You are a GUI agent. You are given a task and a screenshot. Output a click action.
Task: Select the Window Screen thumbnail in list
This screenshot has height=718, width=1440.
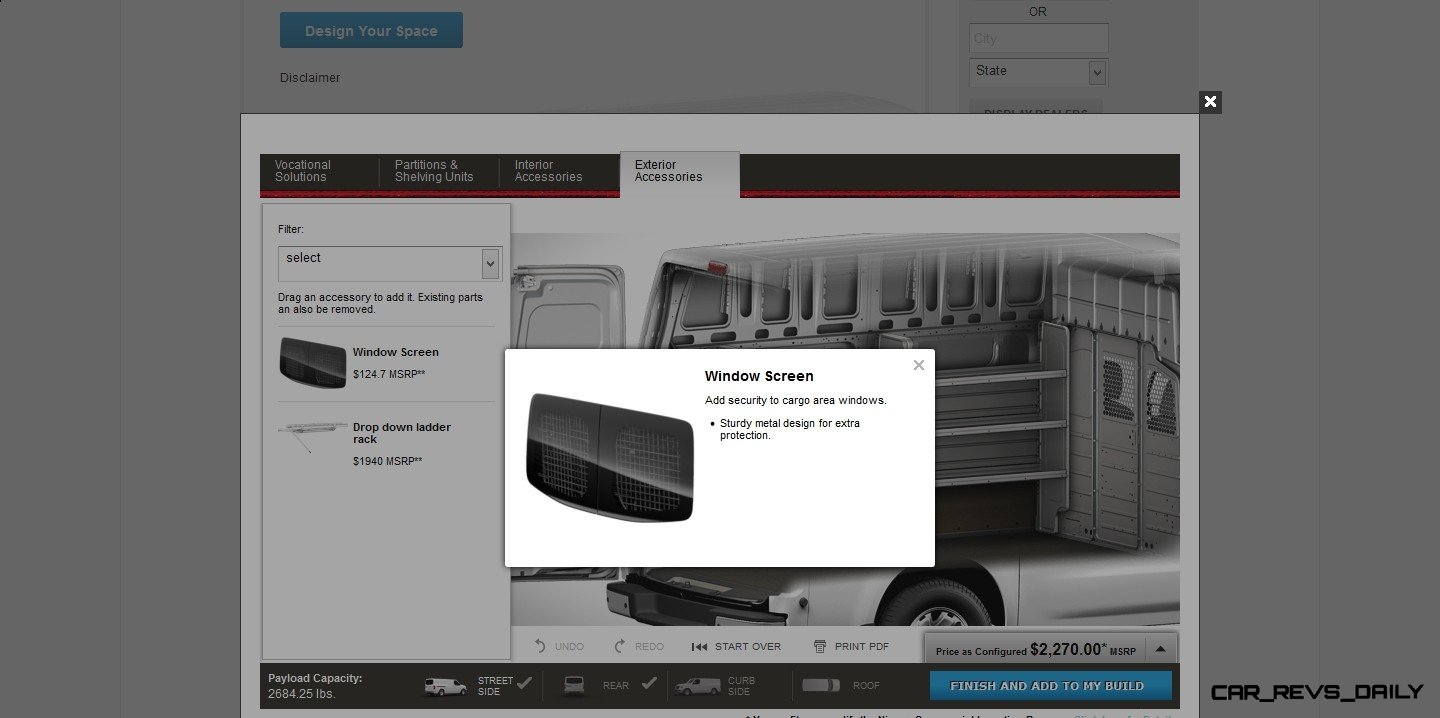[x=313, y=362]
